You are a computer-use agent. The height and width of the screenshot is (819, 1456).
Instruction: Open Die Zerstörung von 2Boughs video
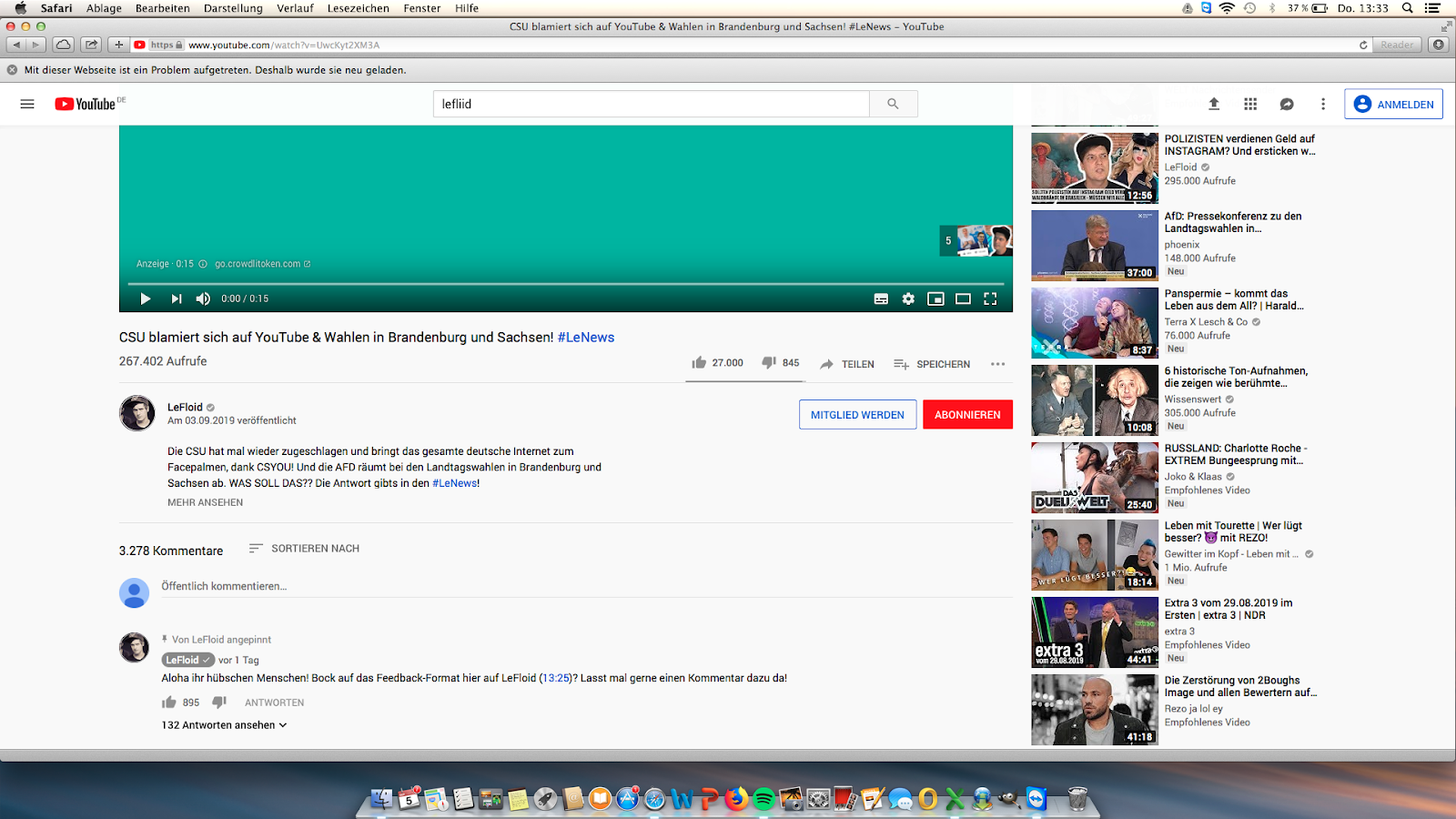click(x=1095, y=709)
